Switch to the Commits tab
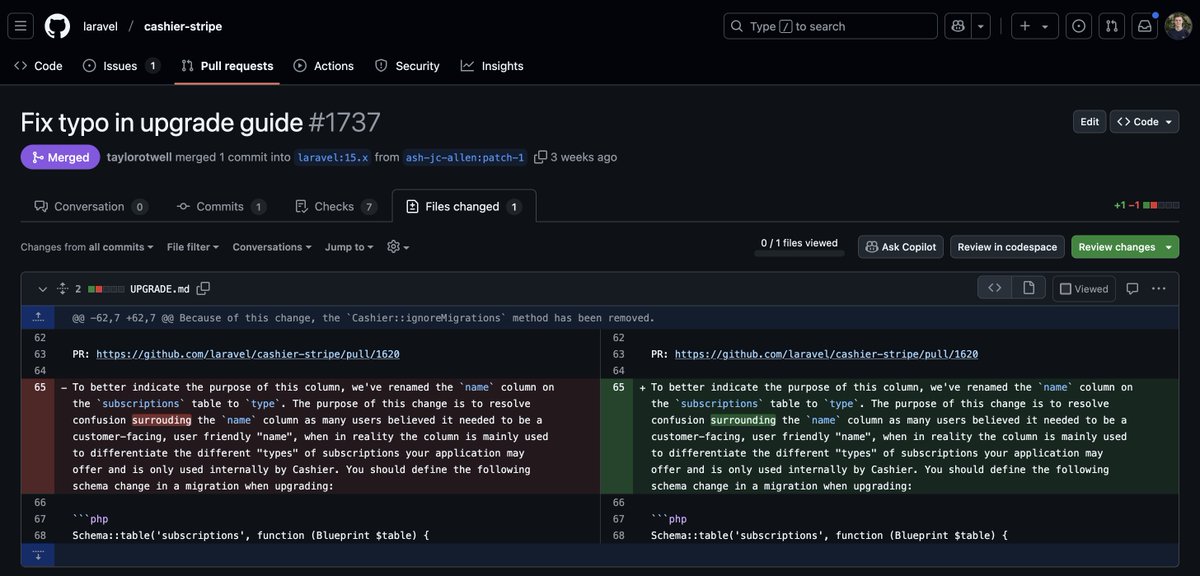1200x576 pixels. [x=221, y=206]
